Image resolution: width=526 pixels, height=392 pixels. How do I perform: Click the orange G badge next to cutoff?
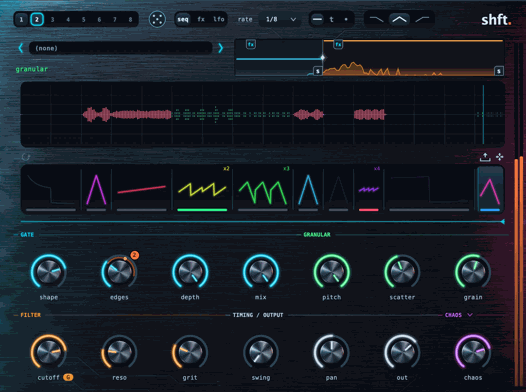tap(68, 377)
